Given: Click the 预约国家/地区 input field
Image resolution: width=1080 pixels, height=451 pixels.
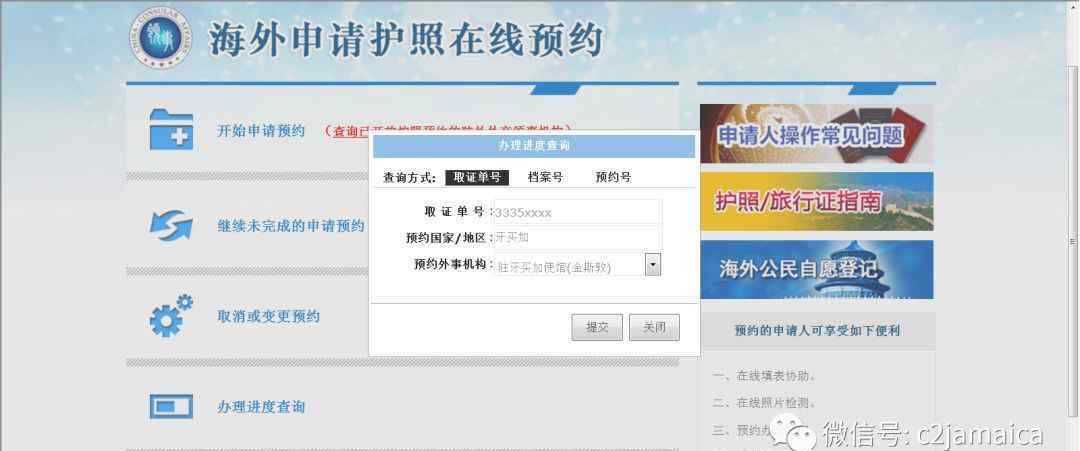Looking at the screenshot, I should tap(578, 238).
